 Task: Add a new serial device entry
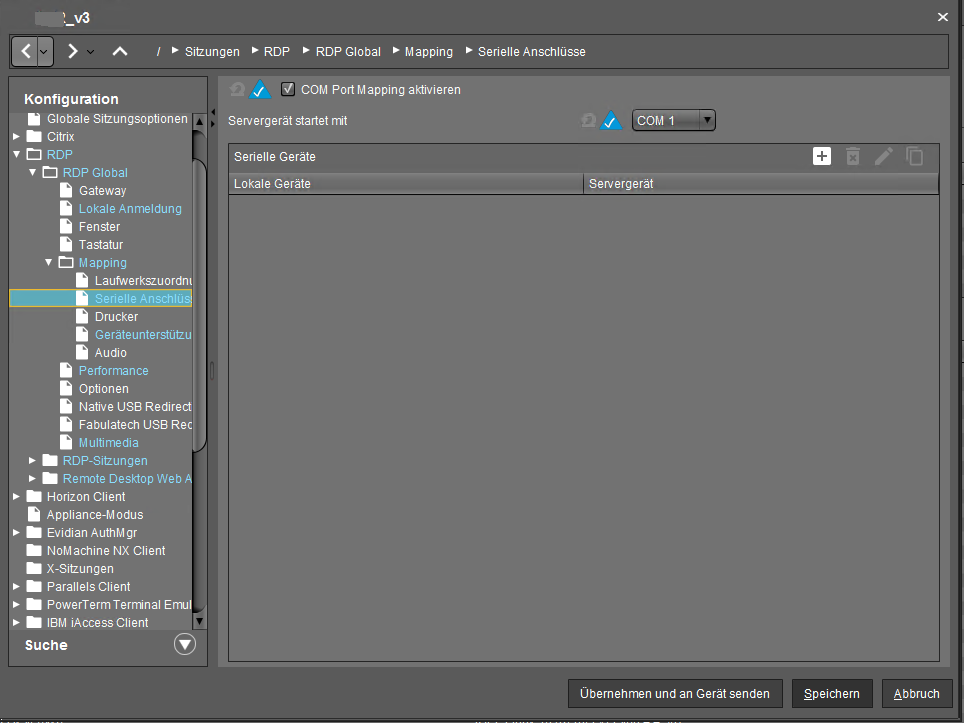(x=822, y=156)
